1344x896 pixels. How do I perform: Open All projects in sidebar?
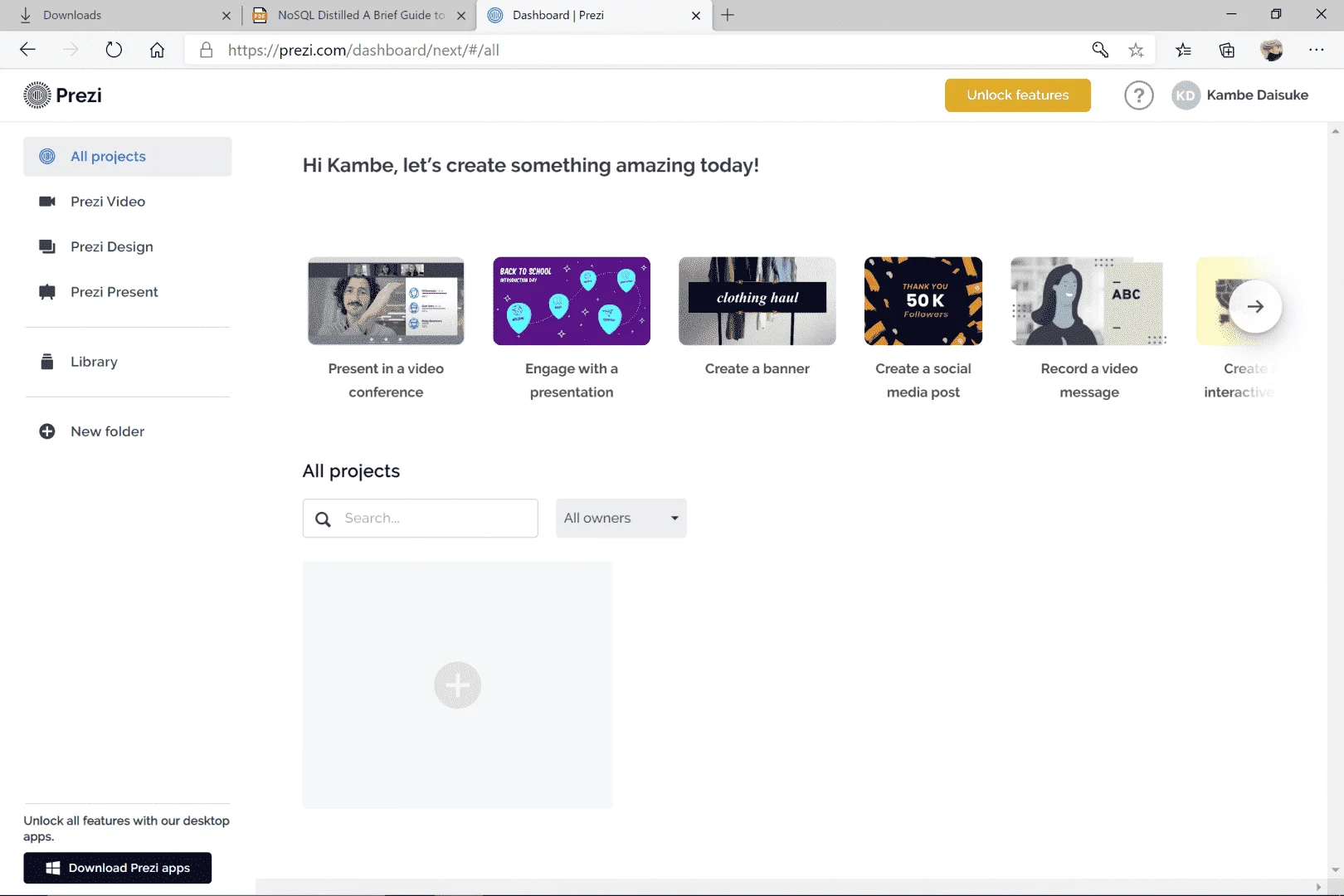click(128, 156)
